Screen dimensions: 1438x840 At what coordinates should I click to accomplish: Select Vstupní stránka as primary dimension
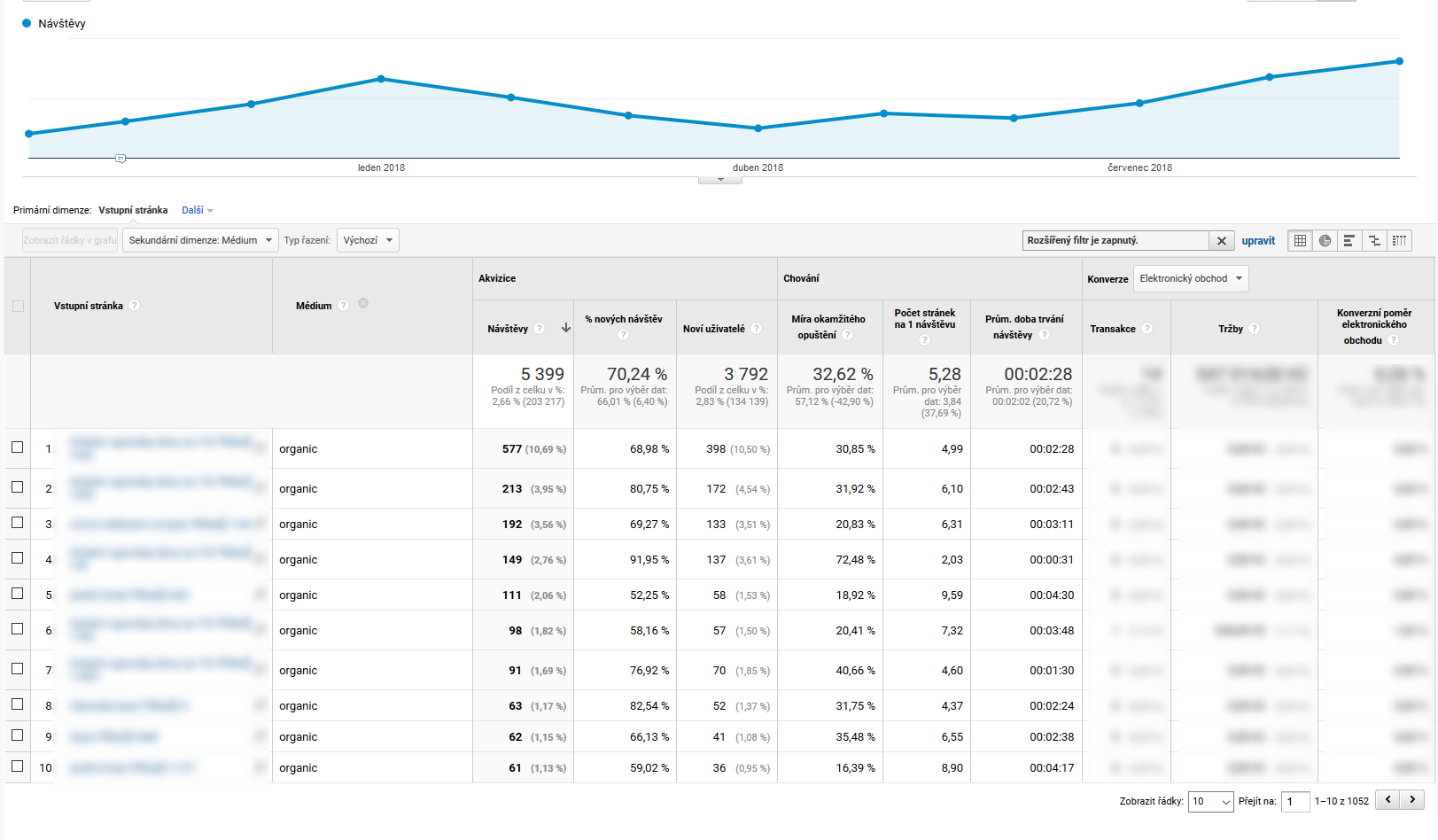pyautogui.click(x=133, y=211)
